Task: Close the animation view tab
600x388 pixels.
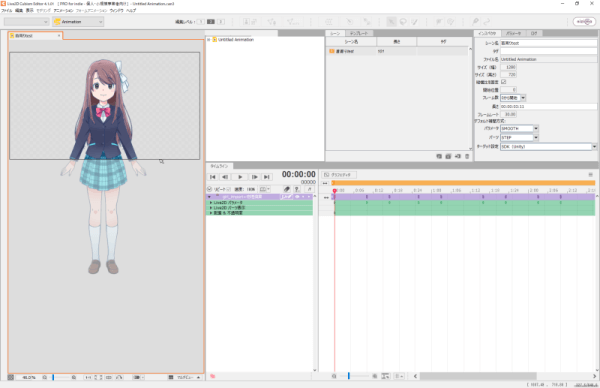Action: point(59,36)
